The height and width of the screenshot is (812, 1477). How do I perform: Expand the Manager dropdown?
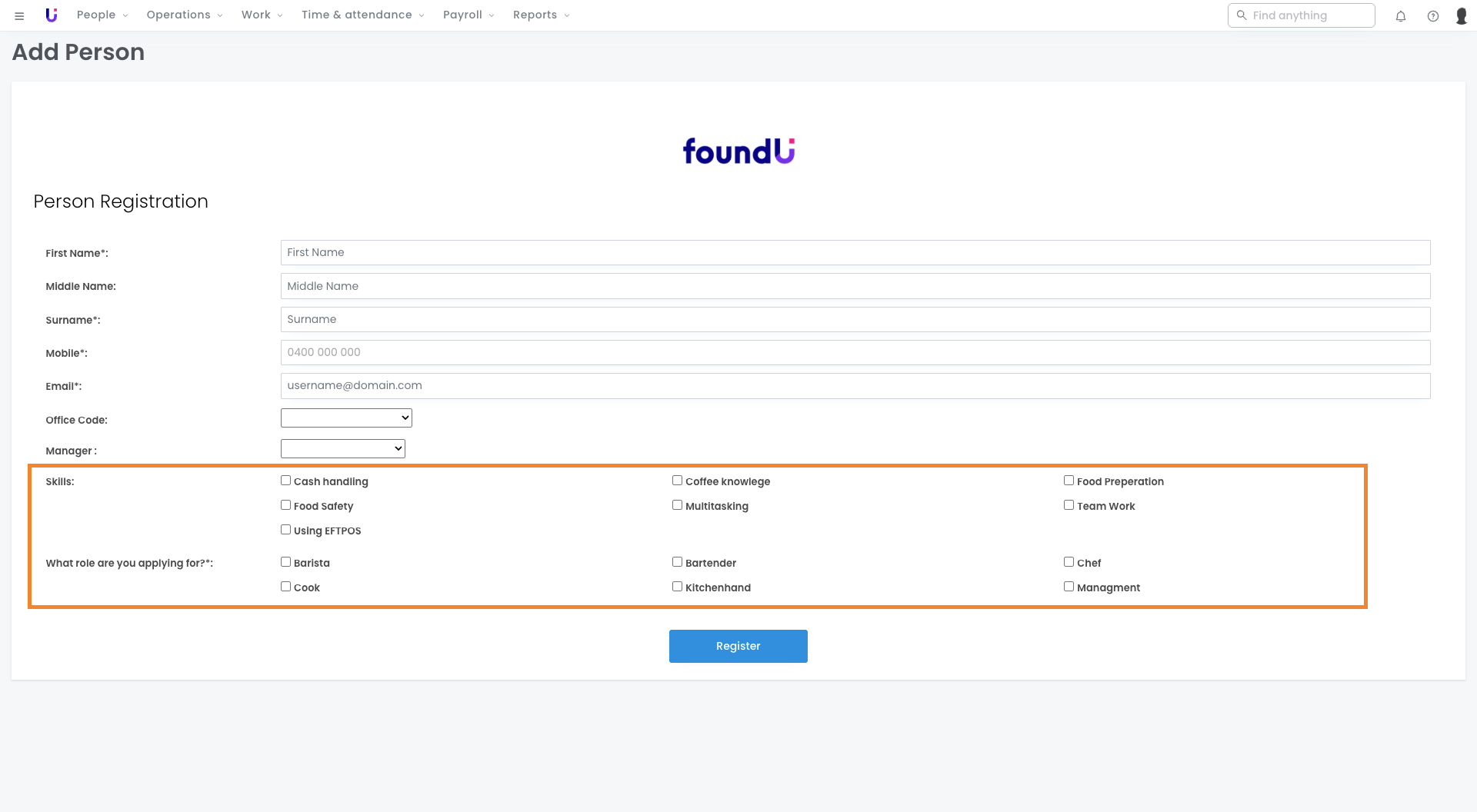(x=342, y=448)
